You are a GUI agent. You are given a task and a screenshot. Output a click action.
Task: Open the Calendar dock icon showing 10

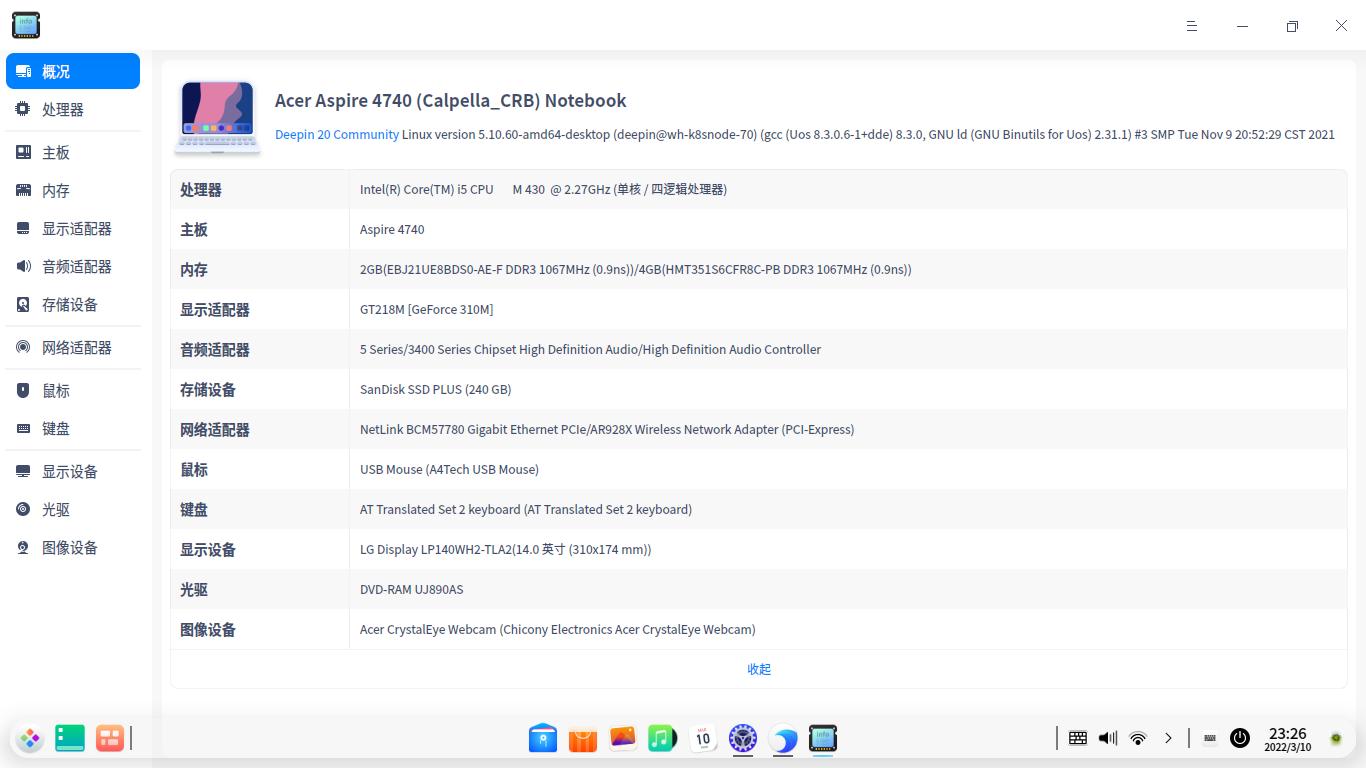click(x=703, y=739)
